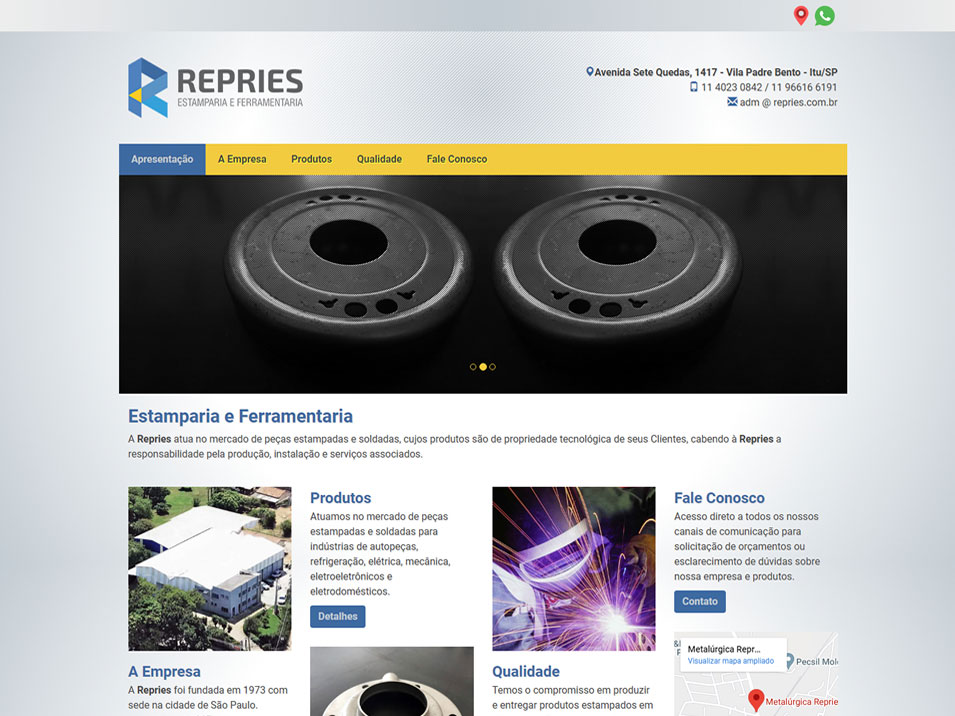Viewport: 955px width, 716px height.
Task: Click the metal flange product photo
Action: [x=392, y=681]
